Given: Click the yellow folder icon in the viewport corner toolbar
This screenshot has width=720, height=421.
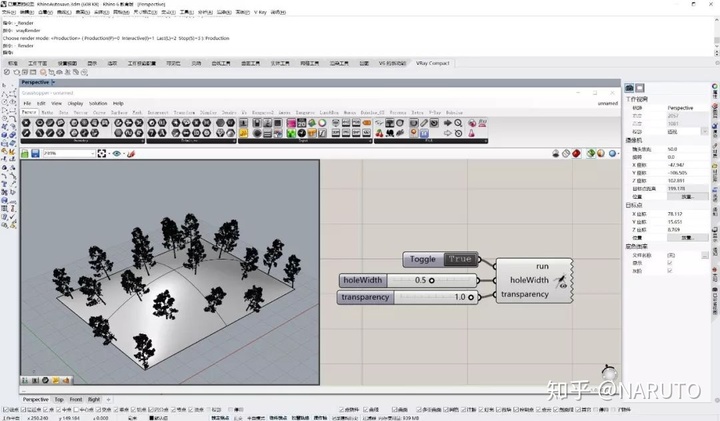Looking at the screenshot, I should pyautogui.click(x=56, y=380).
